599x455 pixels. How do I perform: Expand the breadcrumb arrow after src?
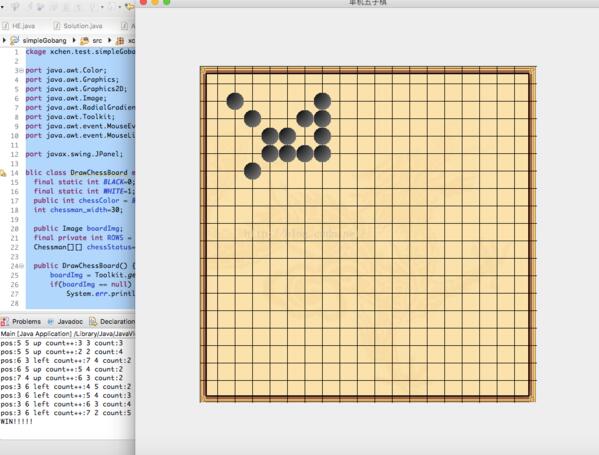109,40
